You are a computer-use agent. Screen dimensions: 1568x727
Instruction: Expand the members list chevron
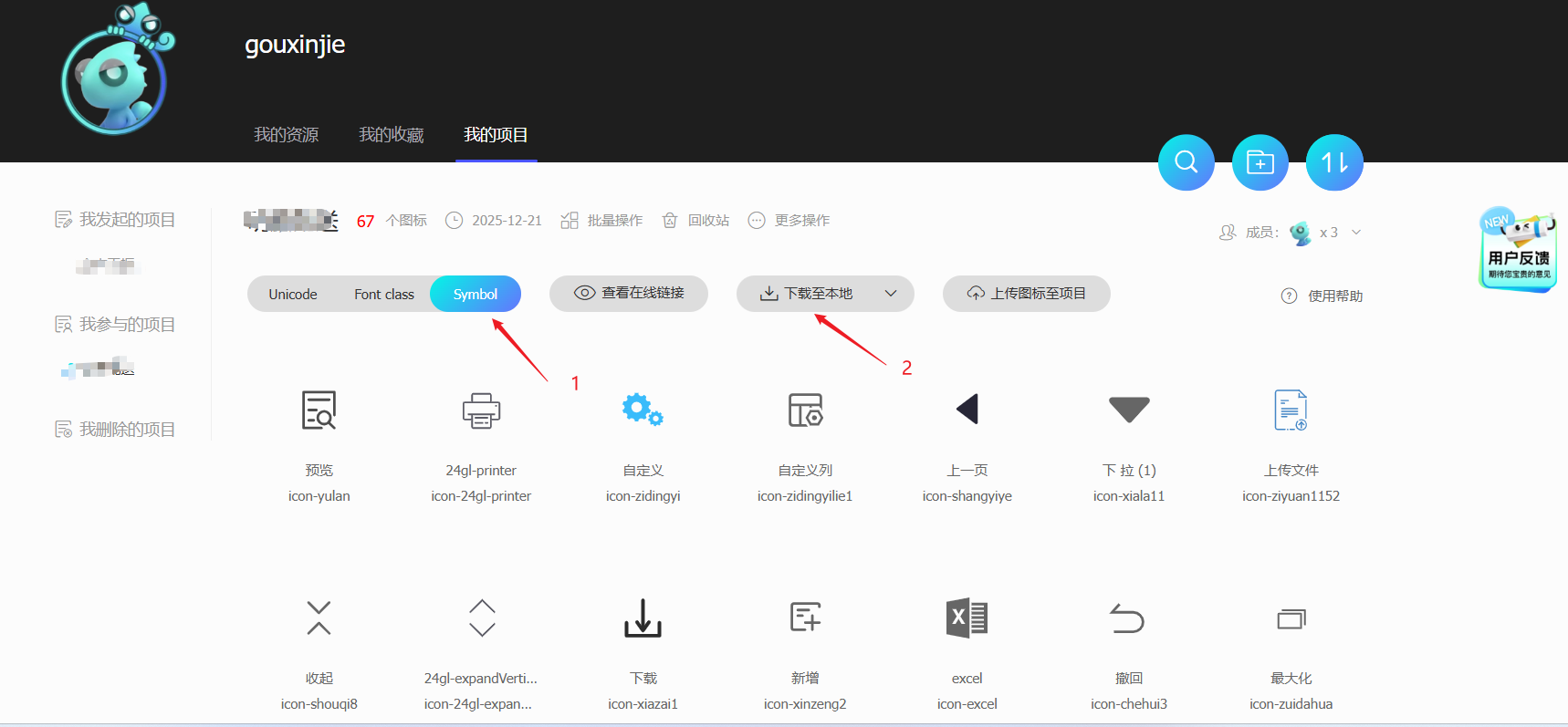click(x=1356, y=233)
